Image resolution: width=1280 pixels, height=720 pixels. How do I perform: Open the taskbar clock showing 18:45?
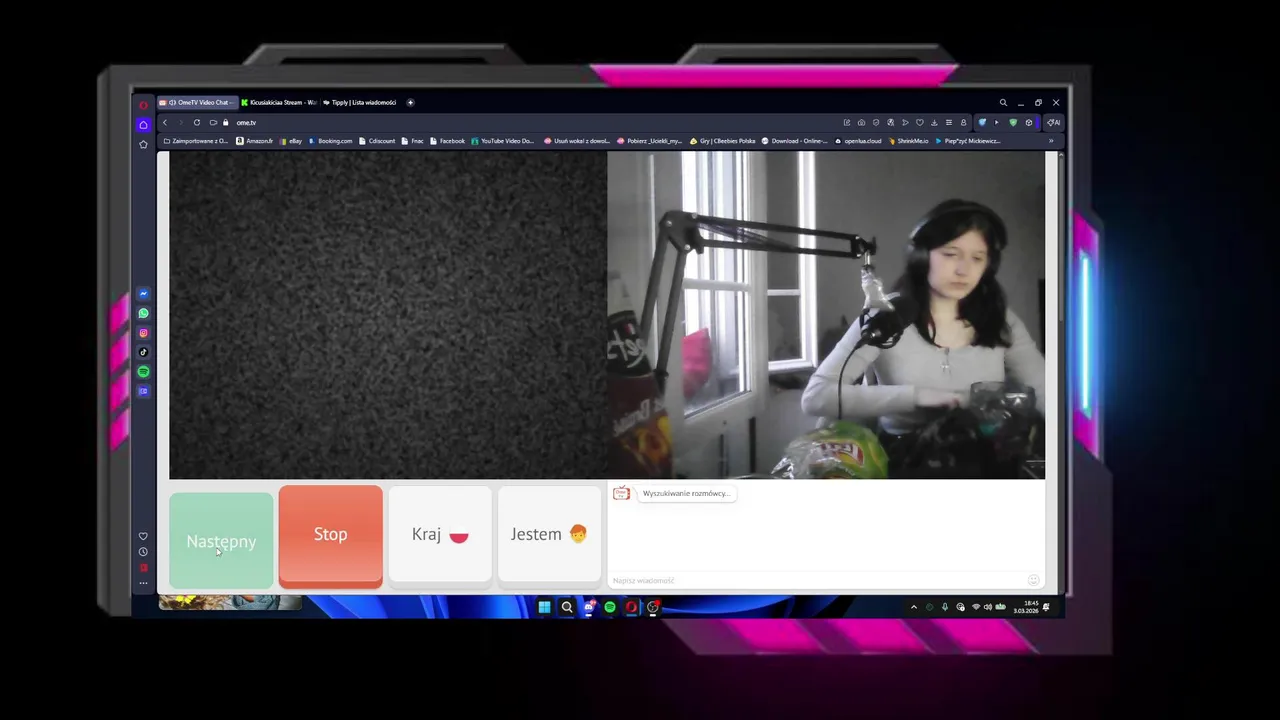1026,607
